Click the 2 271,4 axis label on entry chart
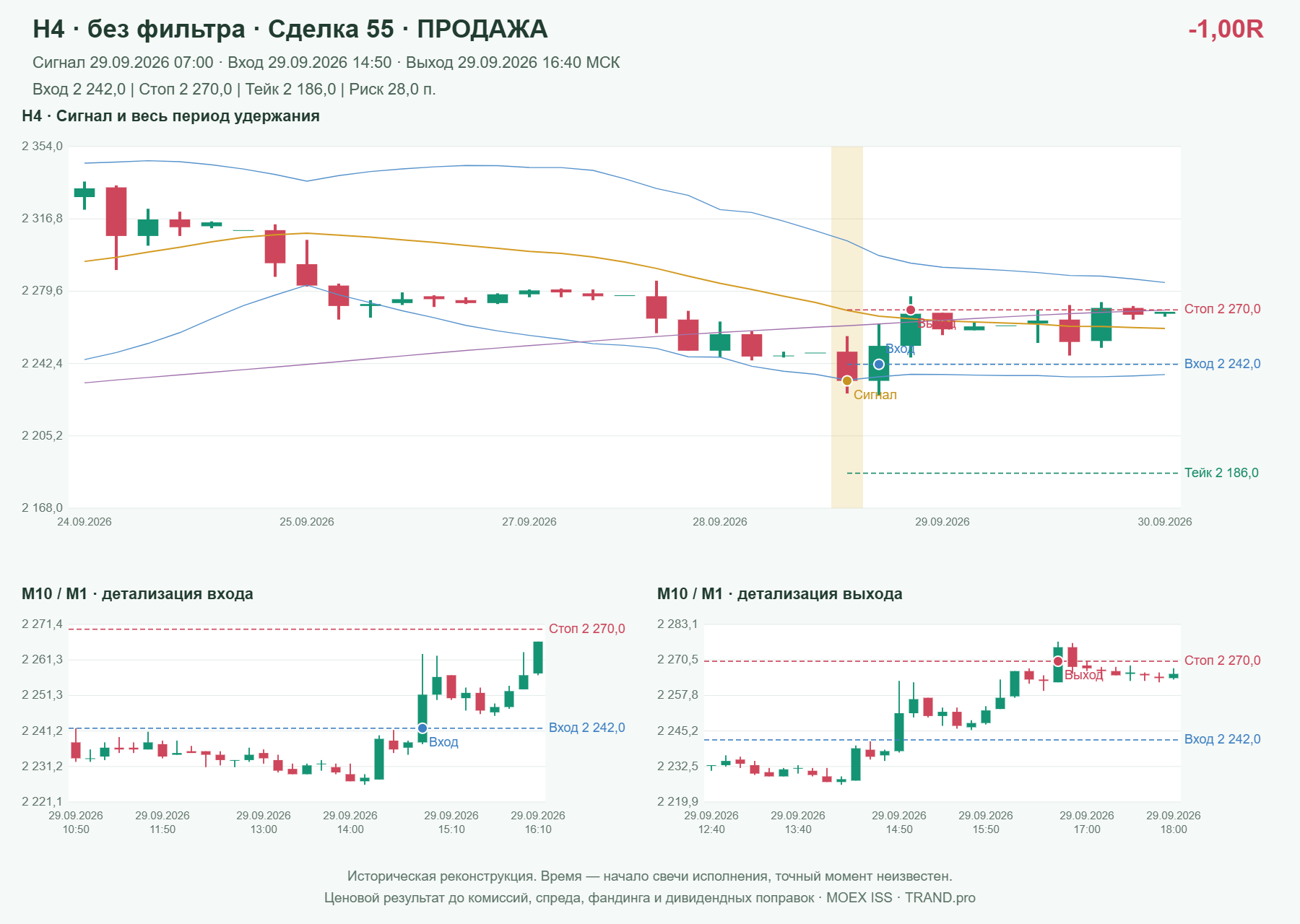This screenshot has height=924, width=1300. point(43,624)
